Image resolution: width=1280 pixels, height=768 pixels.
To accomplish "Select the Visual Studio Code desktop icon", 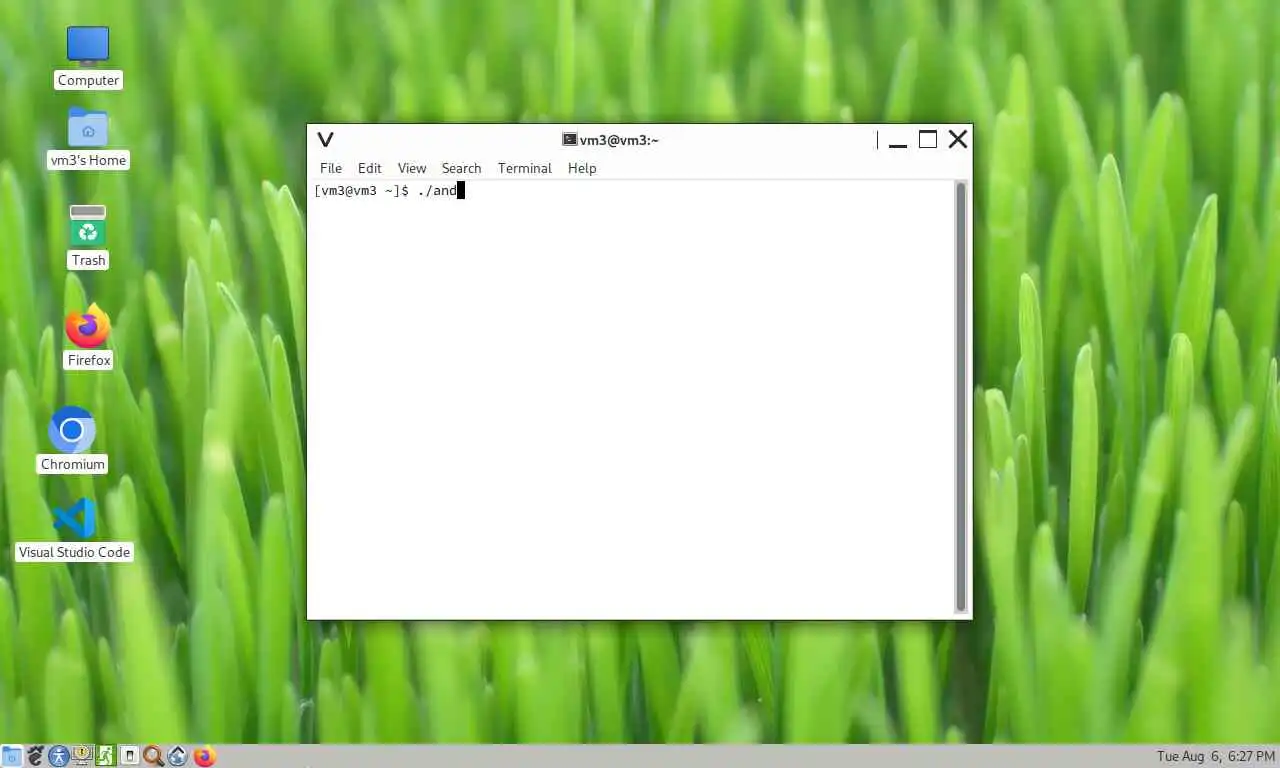I will [x=74, y=529].
